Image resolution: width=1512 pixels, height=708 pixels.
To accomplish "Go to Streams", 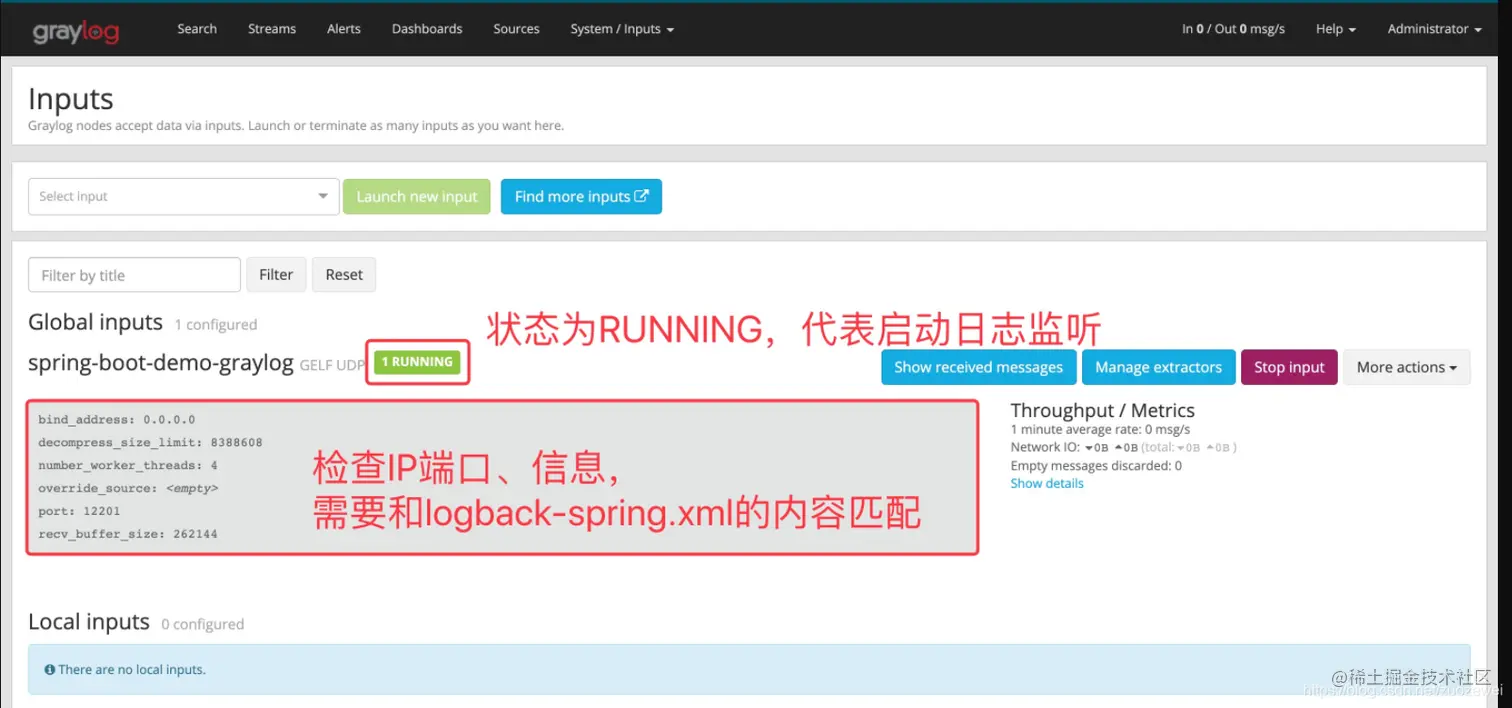I will point(272,29).
